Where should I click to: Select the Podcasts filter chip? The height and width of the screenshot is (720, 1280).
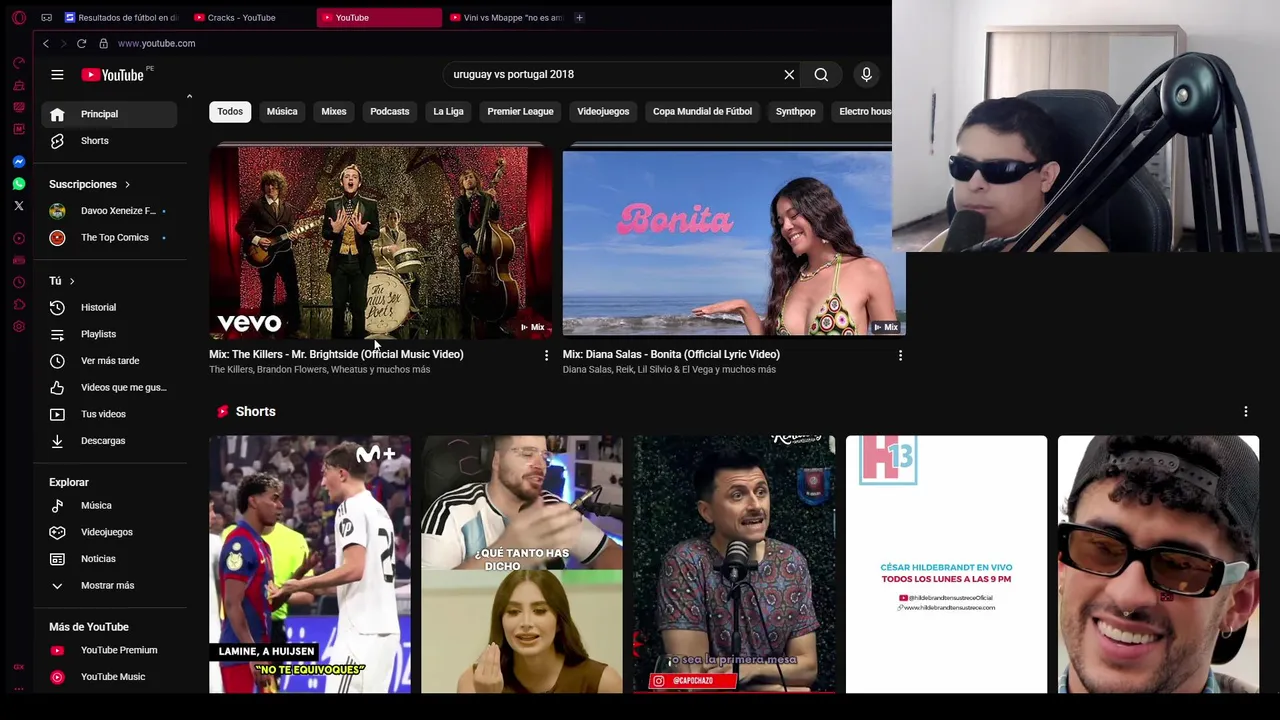click(x=390, y=112)
